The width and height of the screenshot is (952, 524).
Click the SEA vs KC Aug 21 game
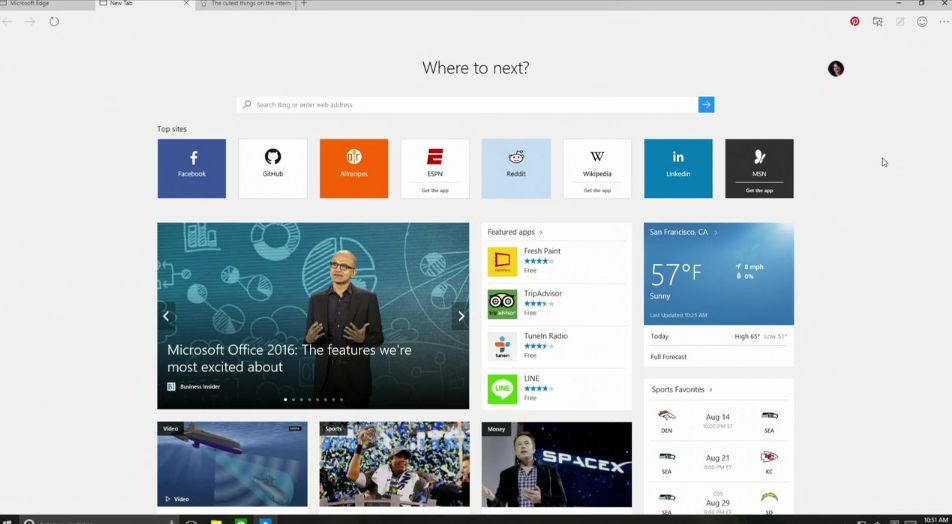[x=718, y=462]
